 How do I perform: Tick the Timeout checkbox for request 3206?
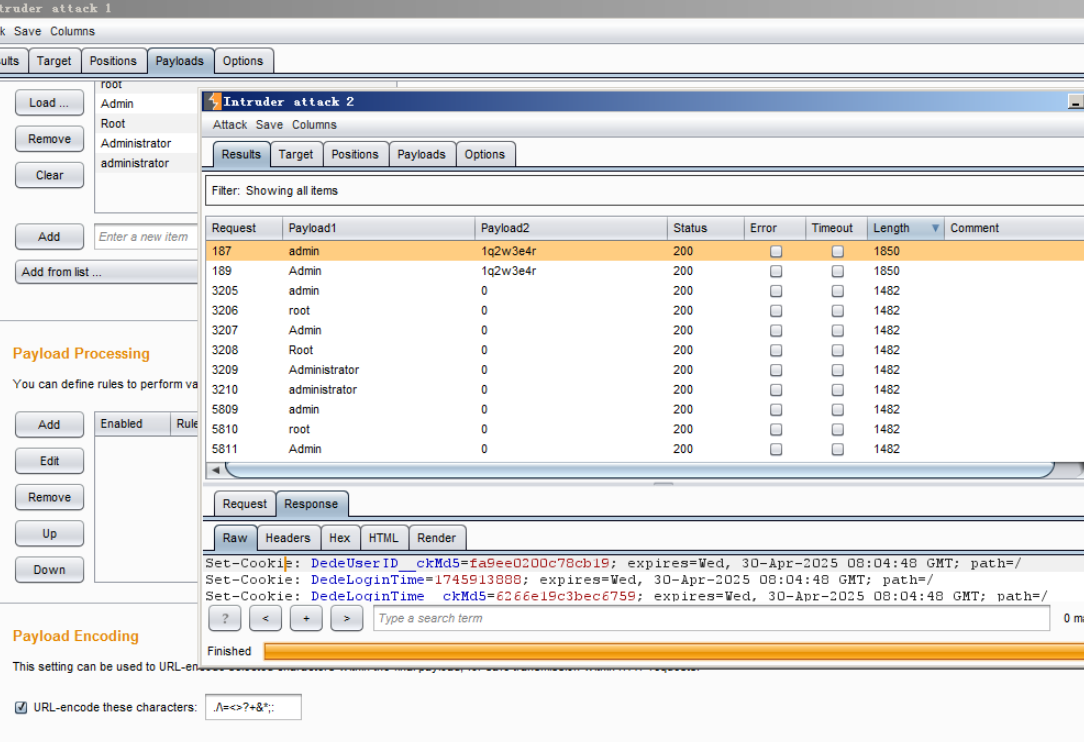point(838,311)
